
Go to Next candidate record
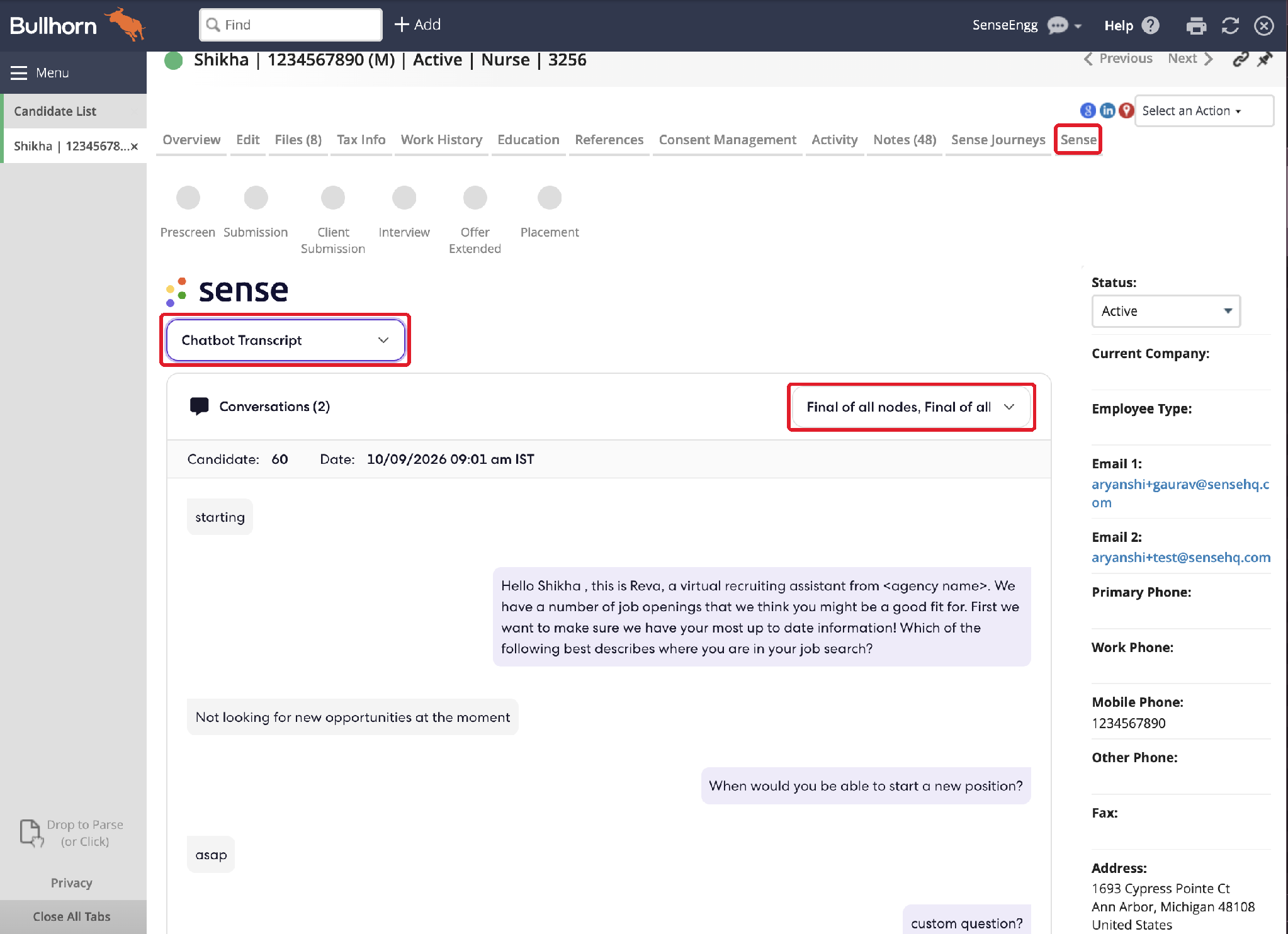pyautogui.click(x=1190, y=59)
